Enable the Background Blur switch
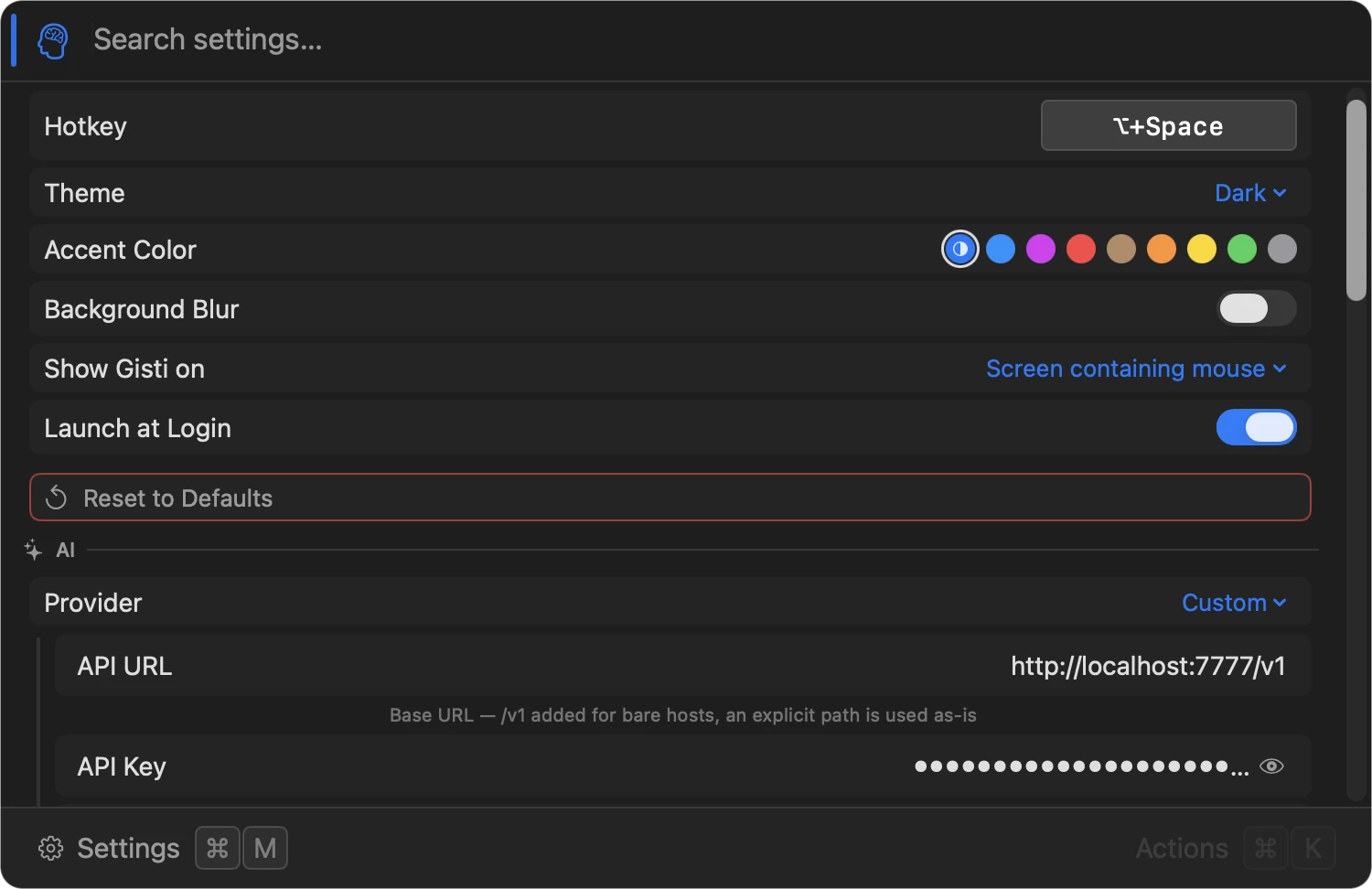Screen dimensions: 1372x889 coord(1257,308)
